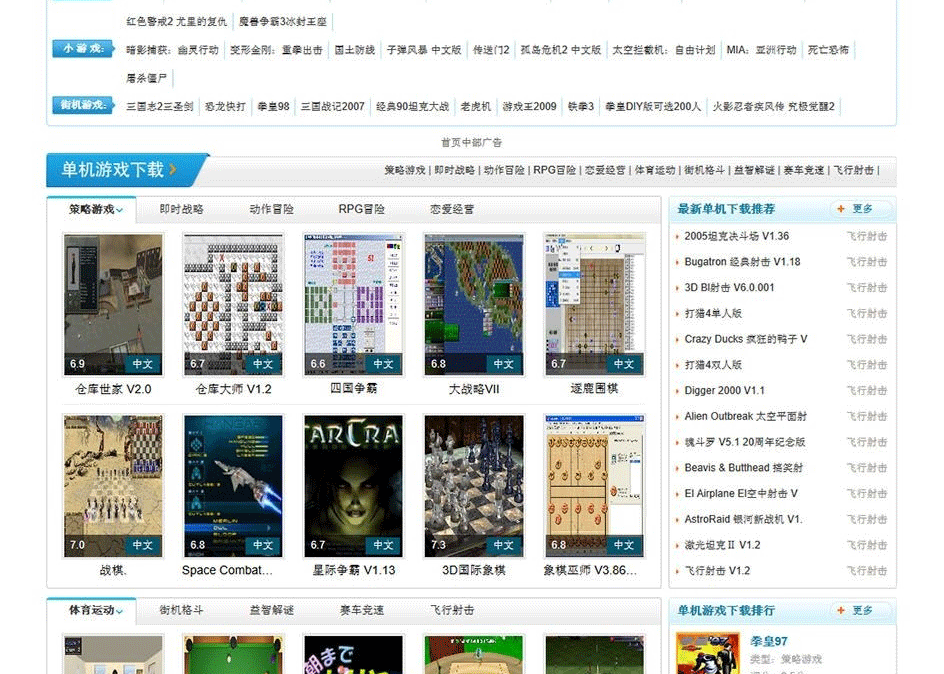The width and height of the screenshot is (944, 674).
Task: Click the 拳皇97 title link
Action: (x=769, y=642)
